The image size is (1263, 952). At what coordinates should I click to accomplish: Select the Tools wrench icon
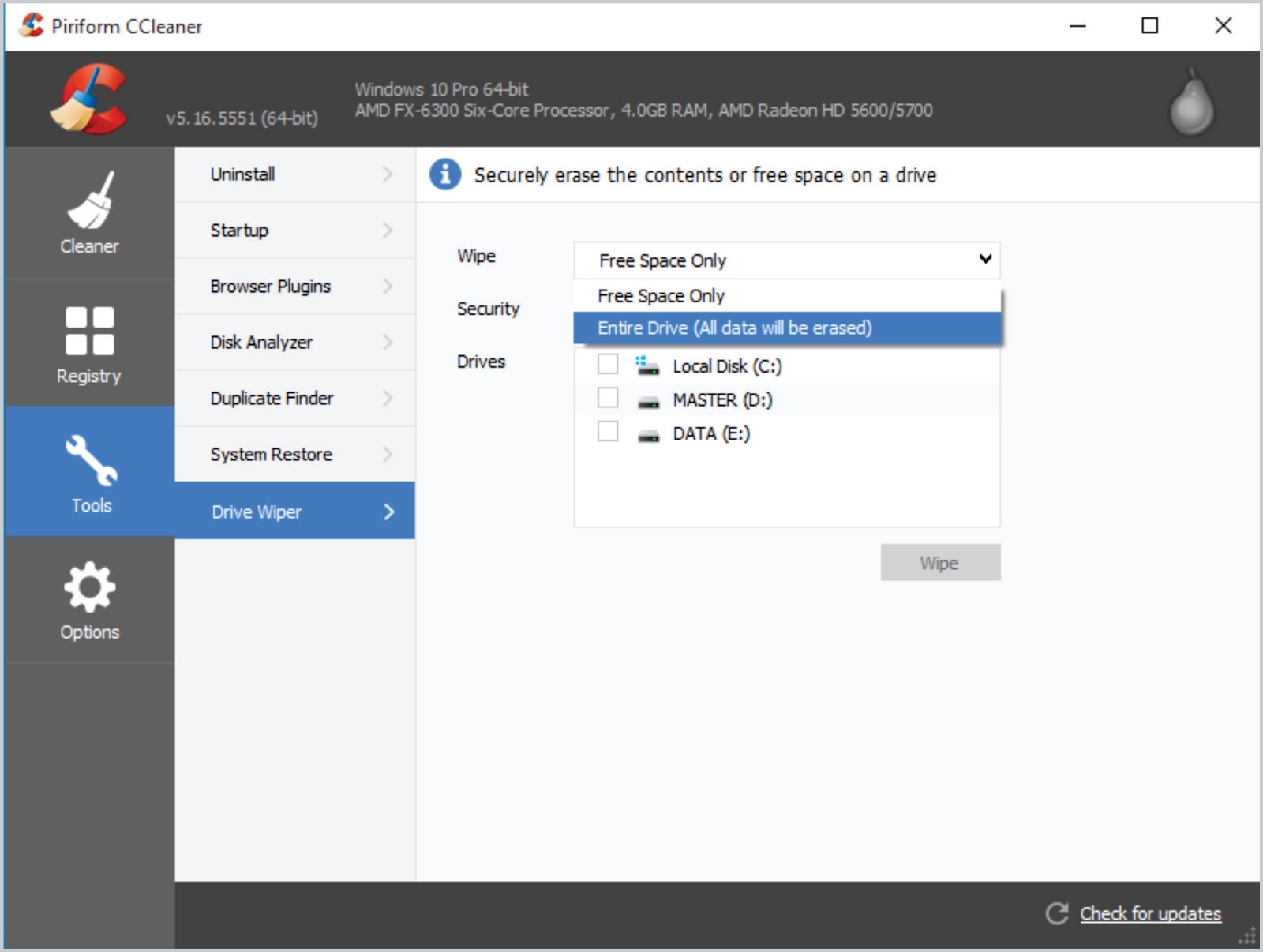pyautogui.click(x=92, y=460)
